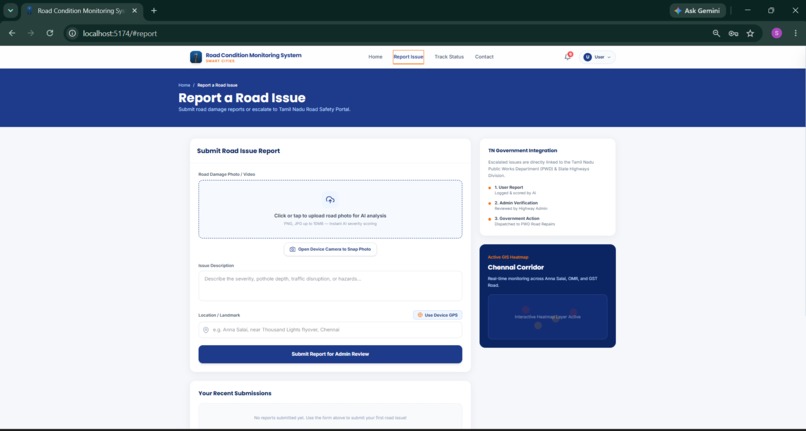Click the '1. User Report' step text
The image size is (806, 431).
click(x=508, y=188)
